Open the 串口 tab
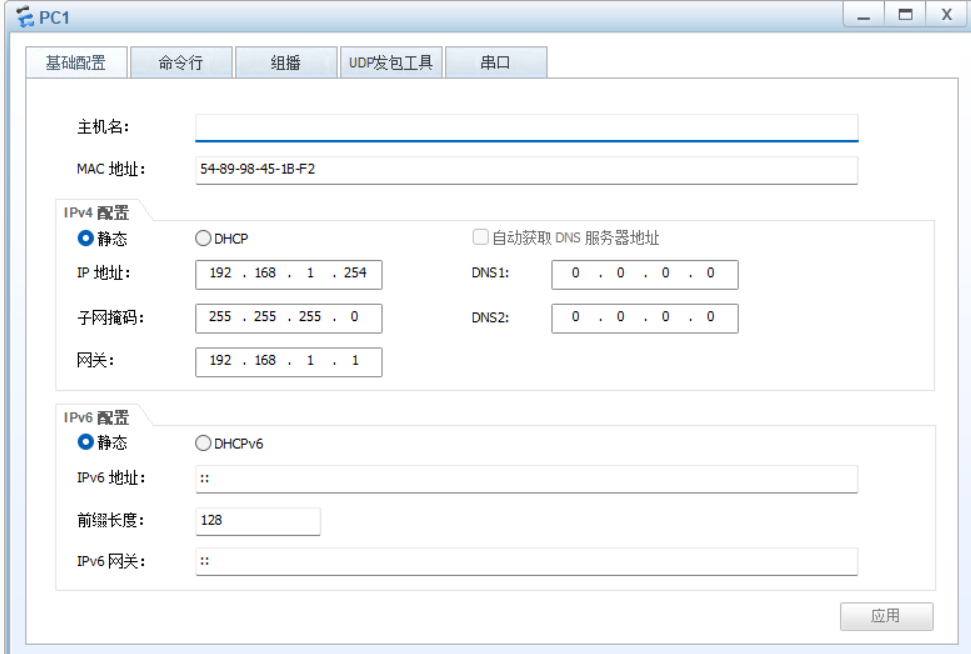Screen dimensions: 971x654 click(495, 63)
